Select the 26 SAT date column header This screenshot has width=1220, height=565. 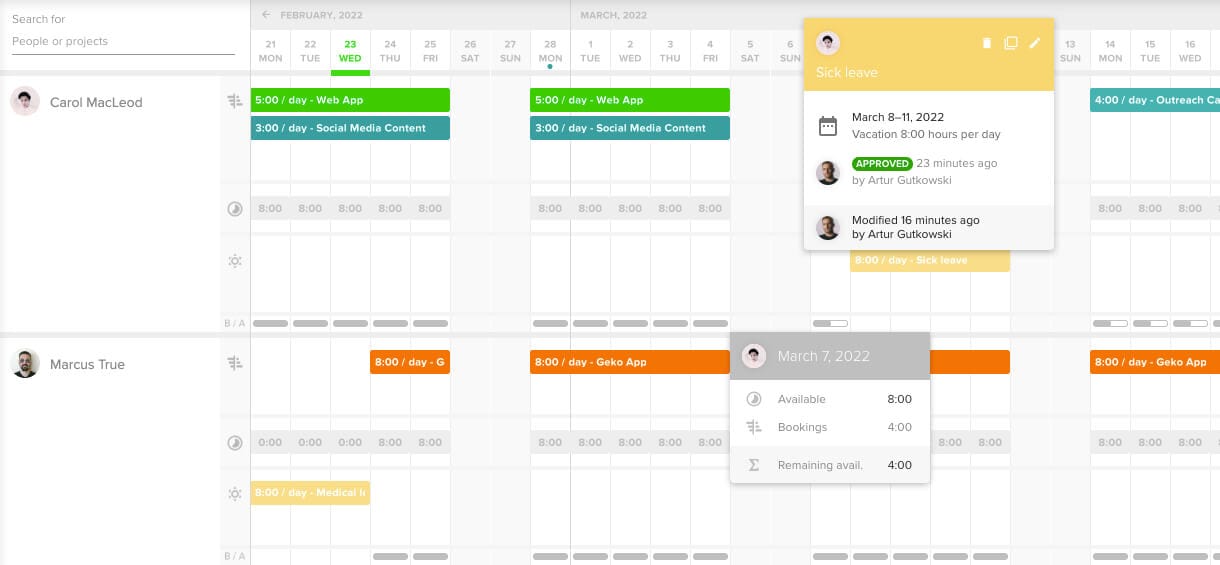point(470,51)
